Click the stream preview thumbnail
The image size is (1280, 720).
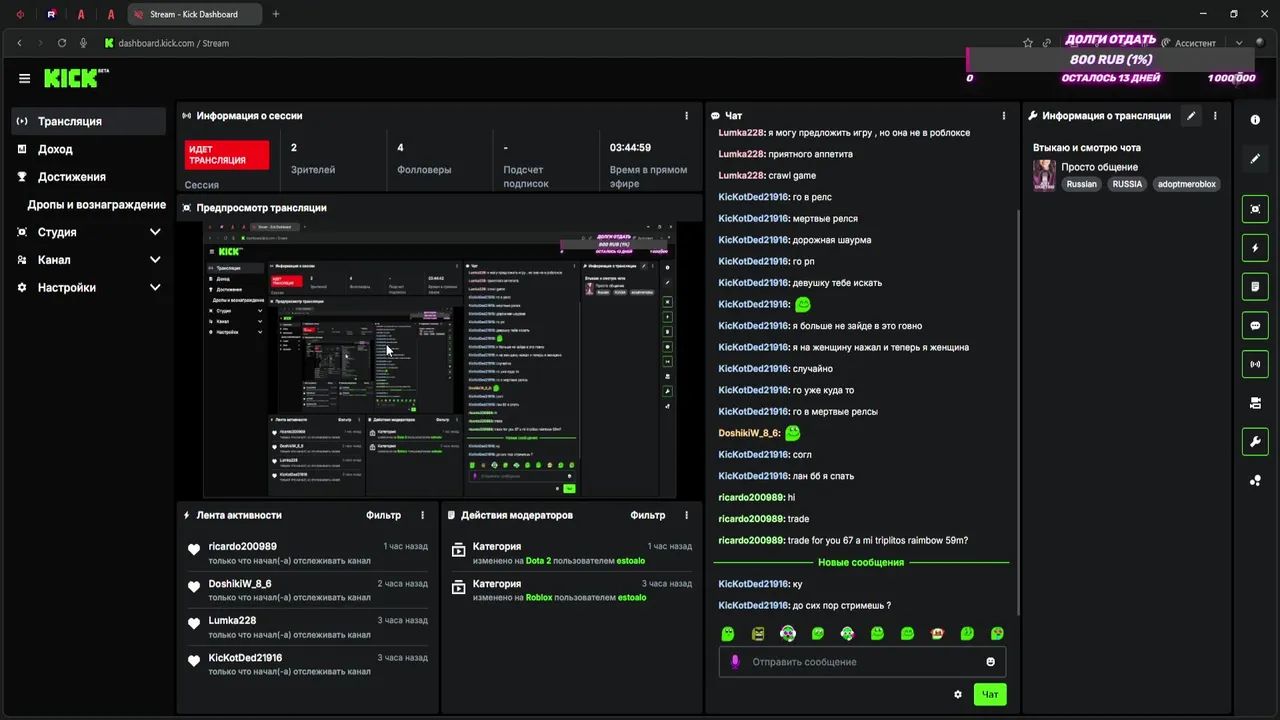pos(440,358)
